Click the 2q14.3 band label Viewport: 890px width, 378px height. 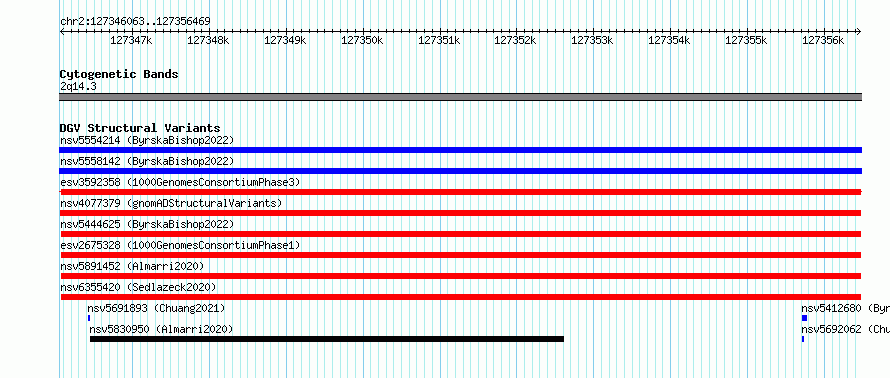point(78,87)
